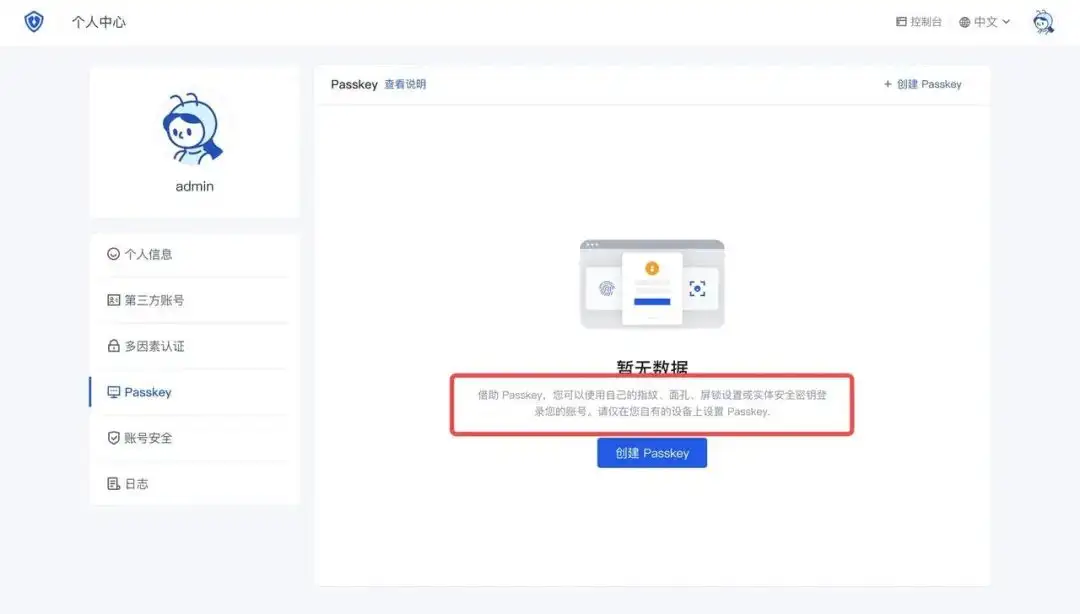Click the Passkey empty-state illustration

pos(652,284)
